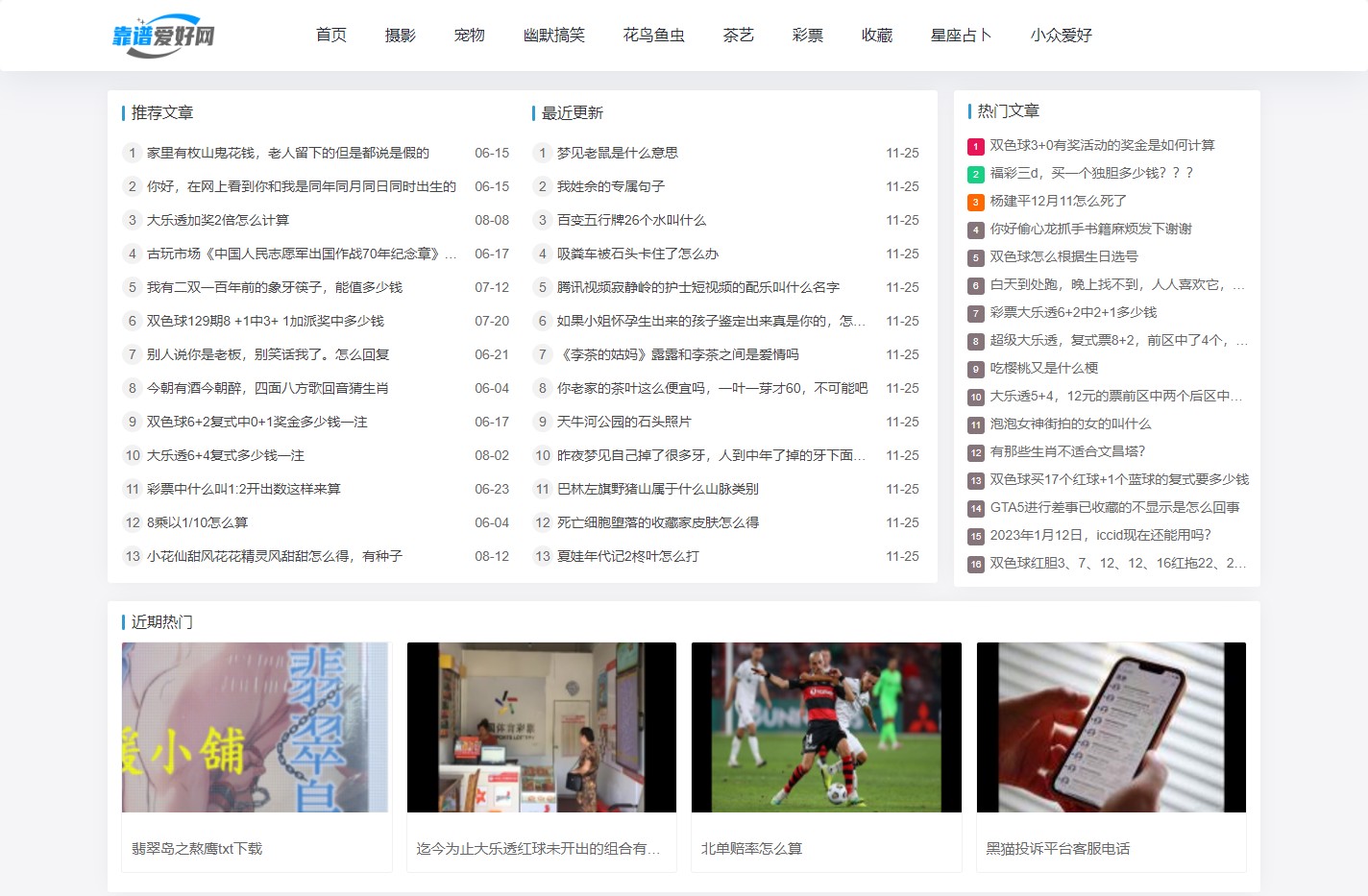
Task: Open article 双色球6+2复式中0+1奖金多少钱一注
Action: 257,422
